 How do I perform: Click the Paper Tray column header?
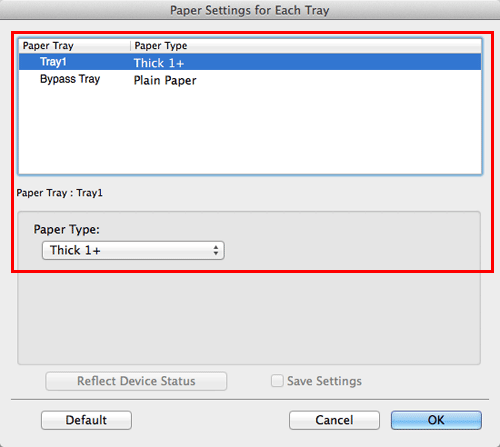[x=75, y=46]
